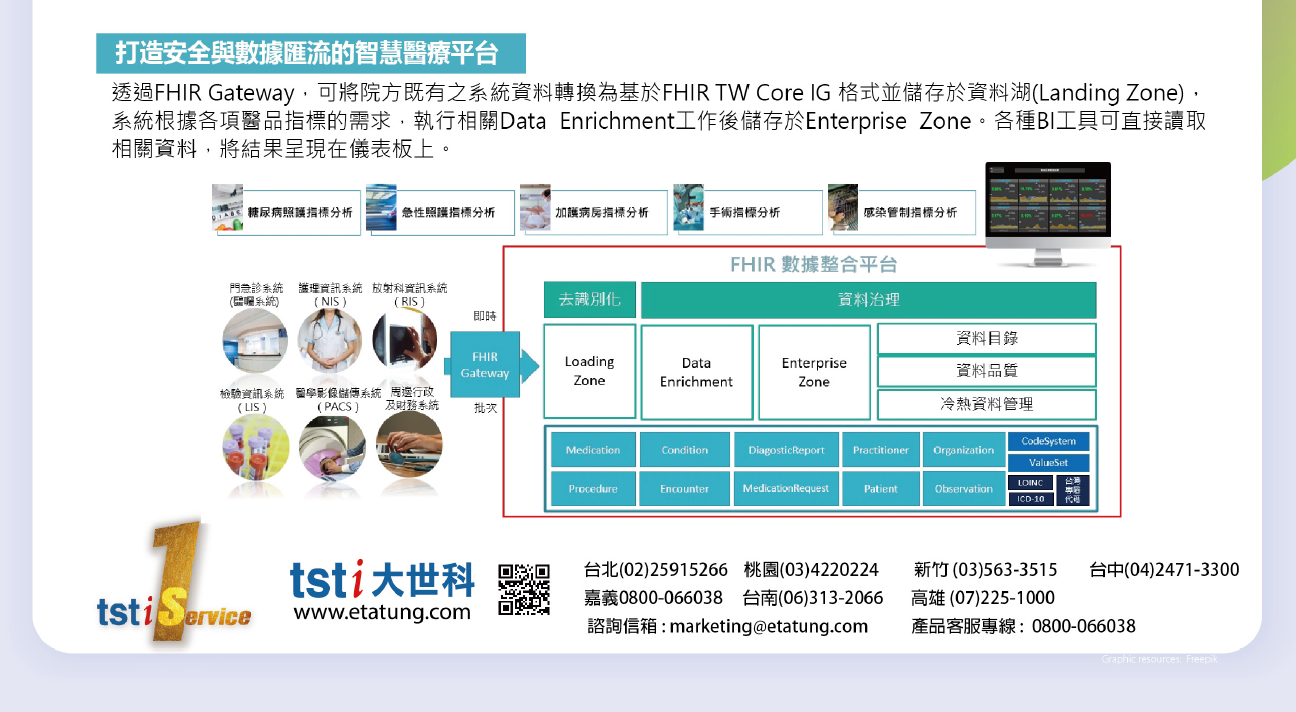Screen dimensions: 1296x712
Task: Open the 糖尿病照護指標分析 tab
Action: pos(286,212)
